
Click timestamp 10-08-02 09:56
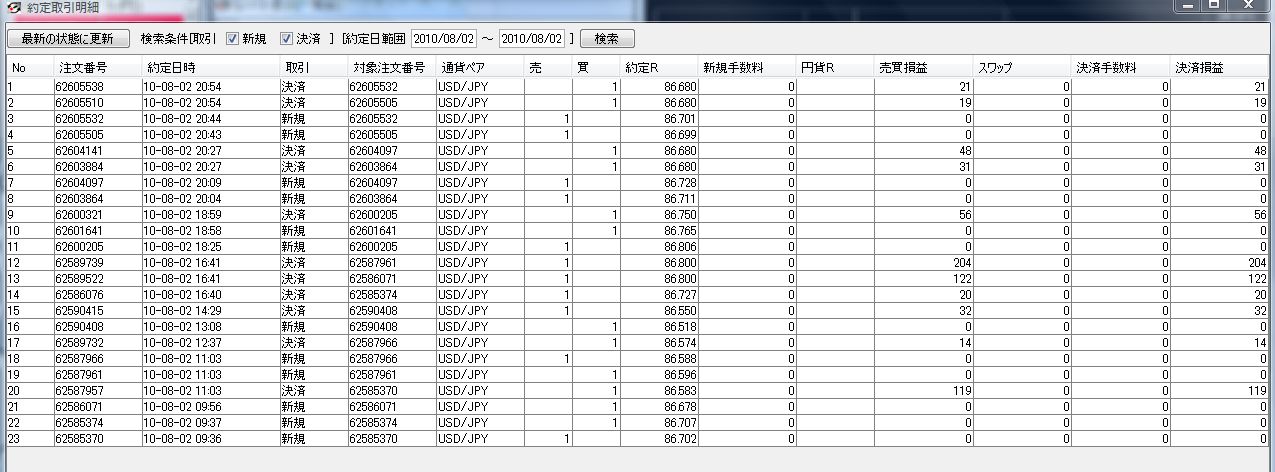[x=182, y=406]
